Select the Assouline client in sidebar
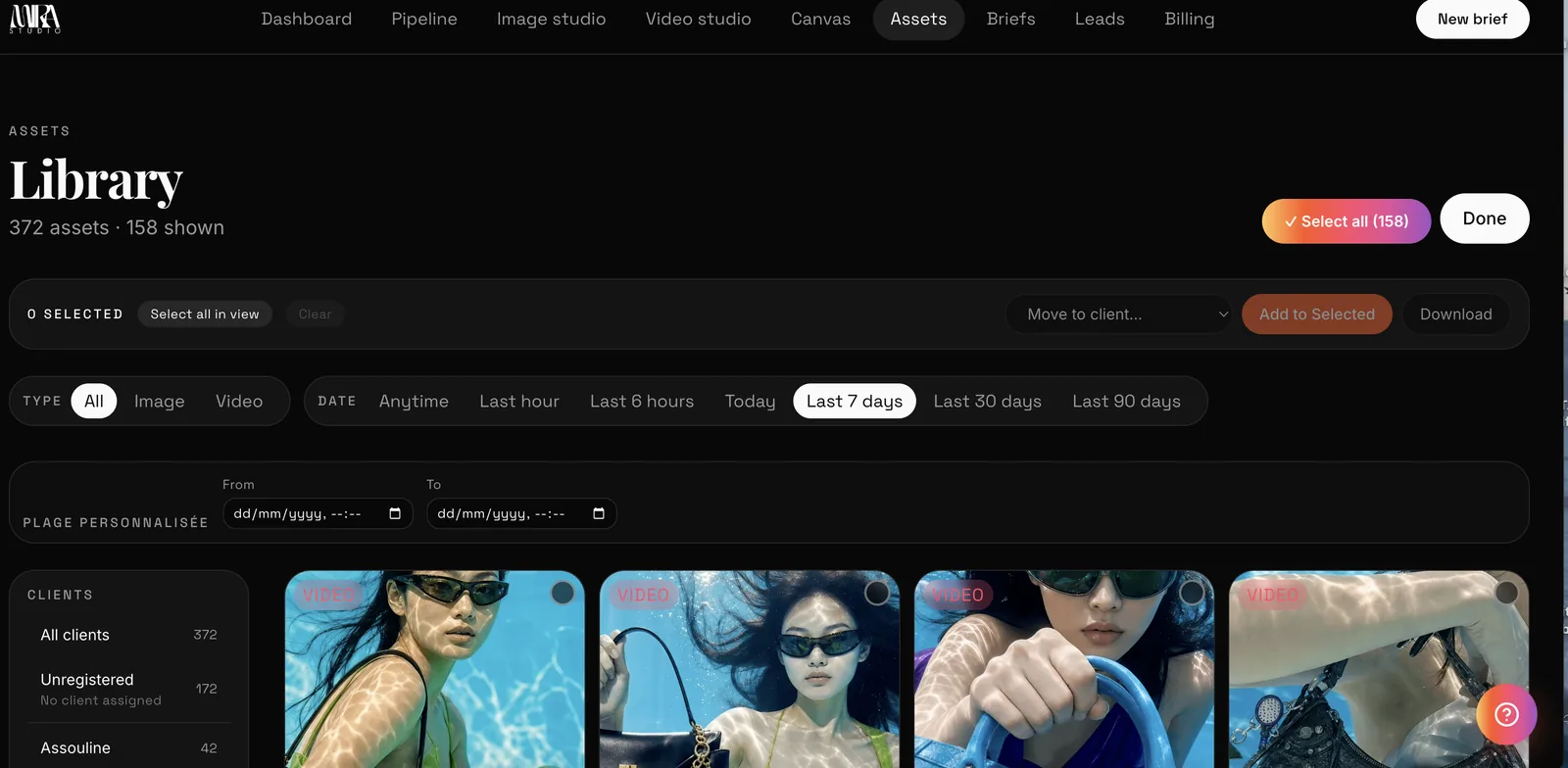This screenshot has height=768, width=1568. tap(128, 747)
